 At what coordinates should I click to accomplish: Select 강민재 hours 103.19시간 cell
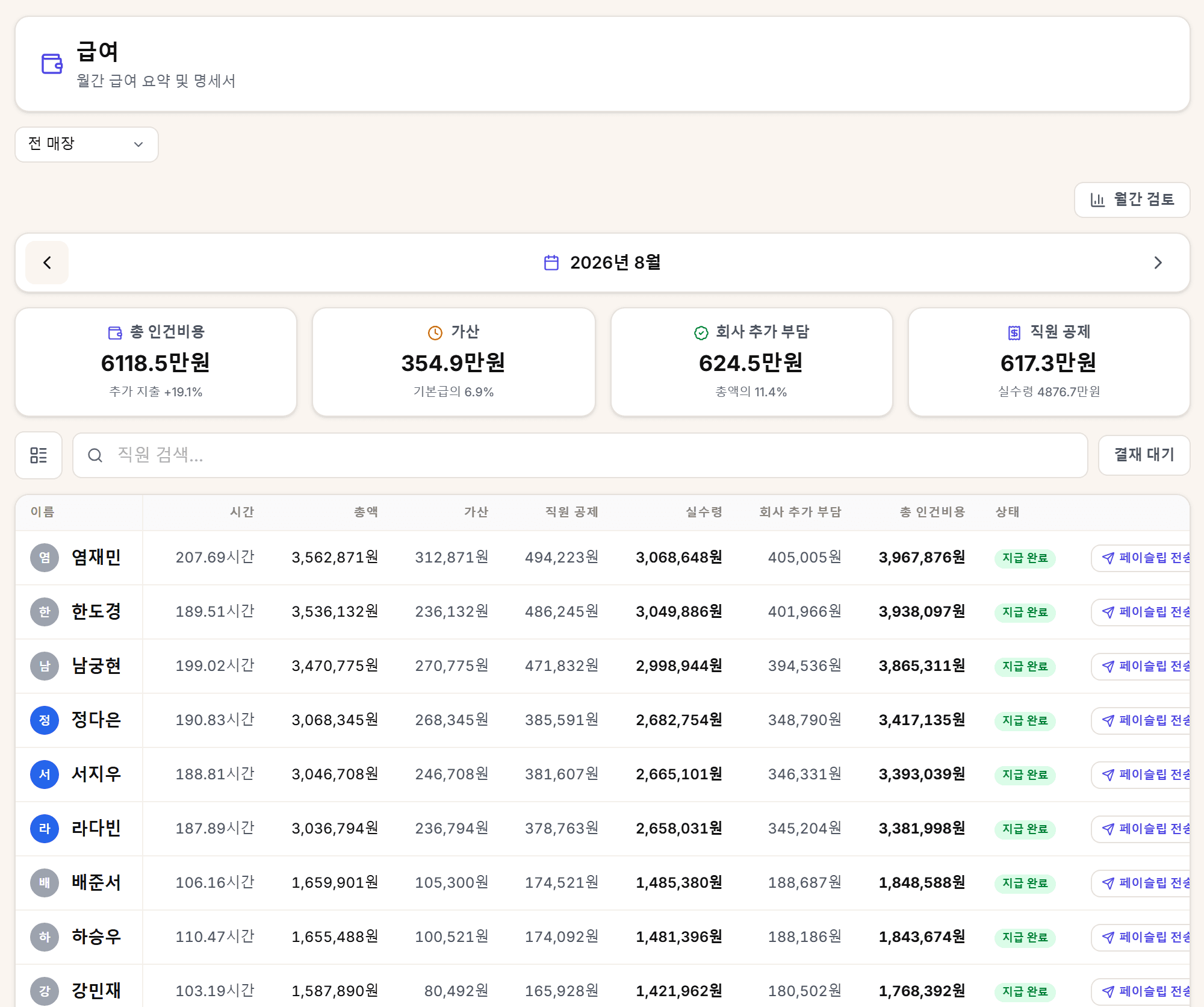click(x=215, y=991)
